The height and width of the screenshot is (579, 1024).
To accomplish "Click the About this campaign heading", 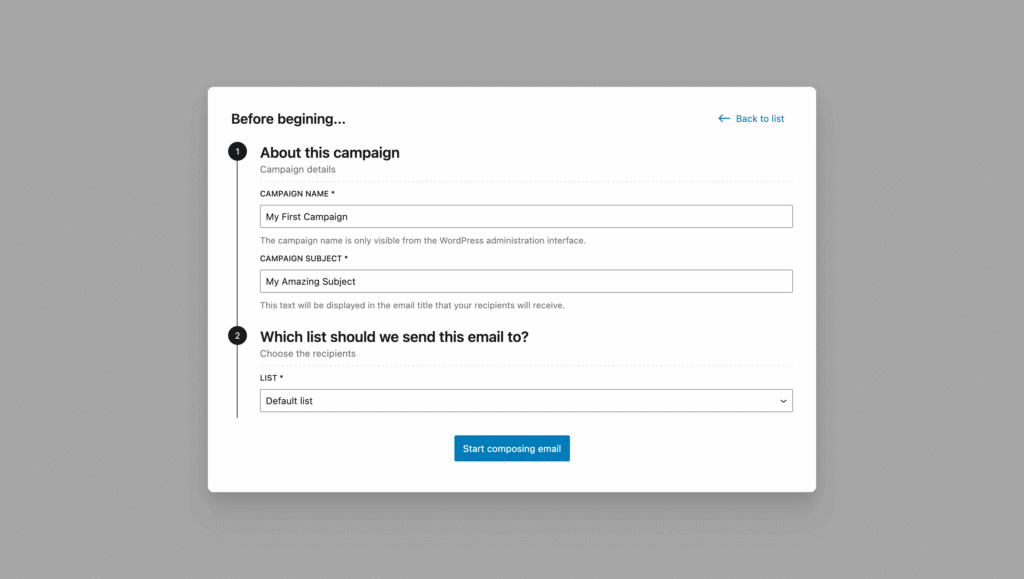I will (x=329, y=153).
